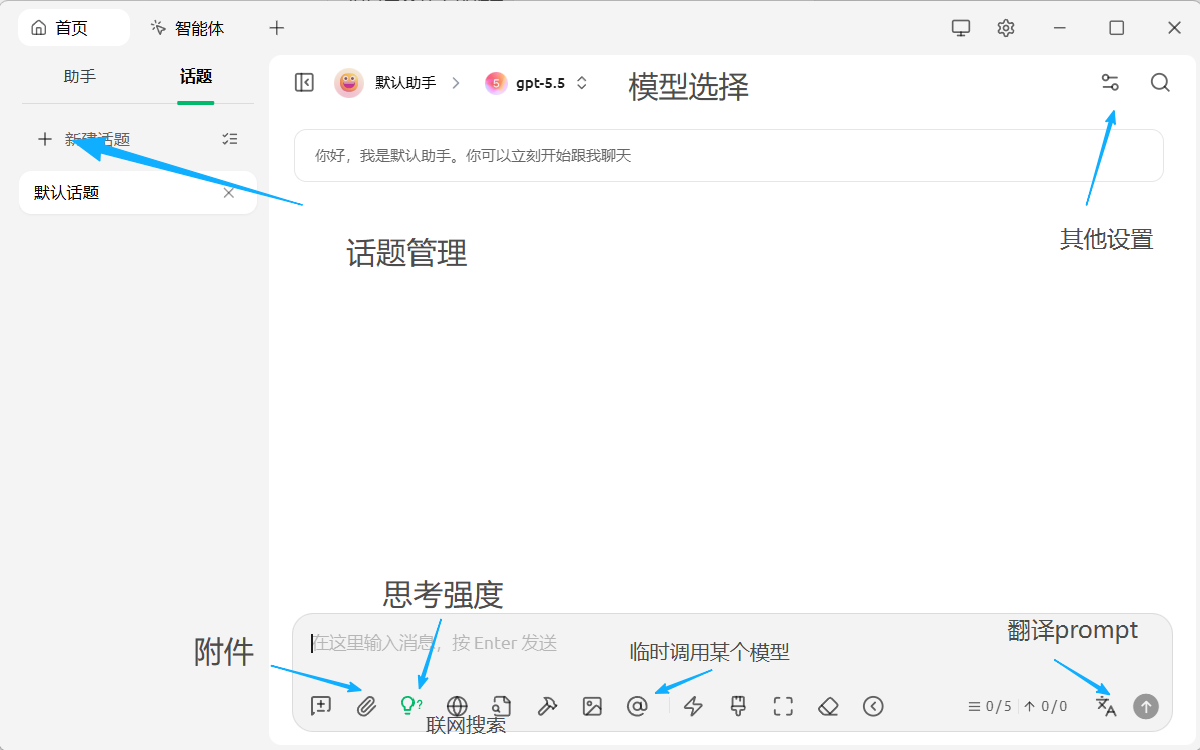Open the 智能体 agents tab
The image size is (1200, 750).
187,28
